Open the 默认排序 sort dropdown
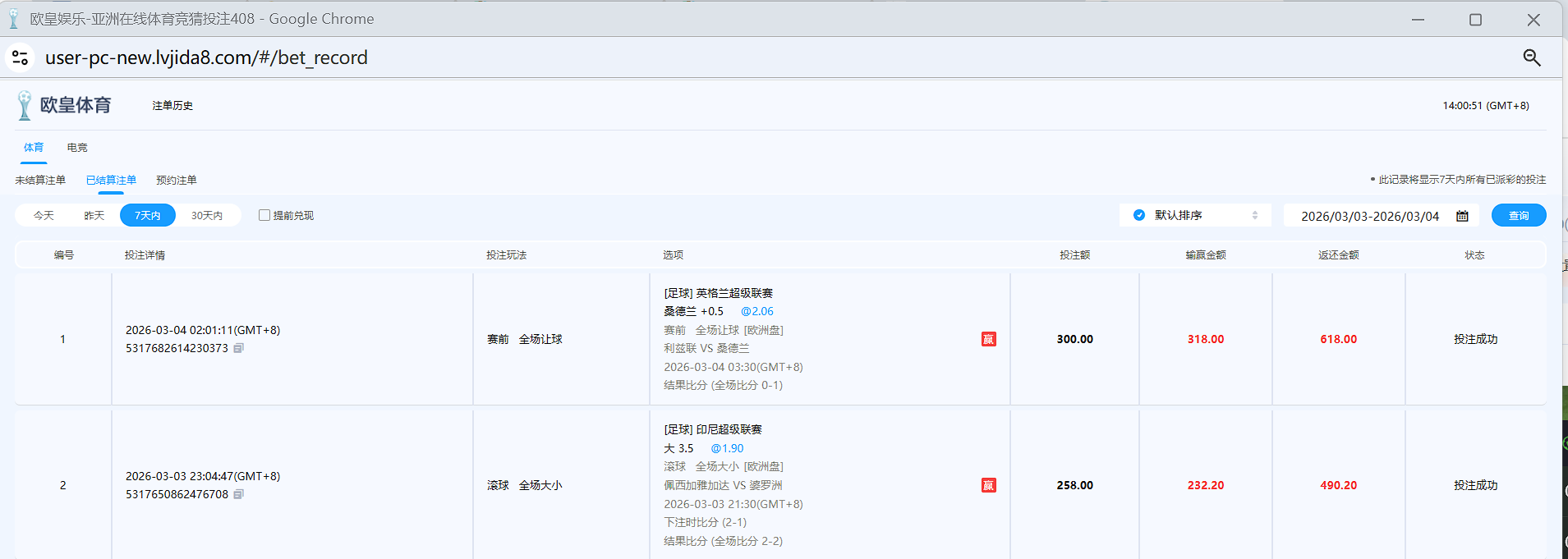The height and width of the screenshot is (559, 1568). coord(1195,215)
